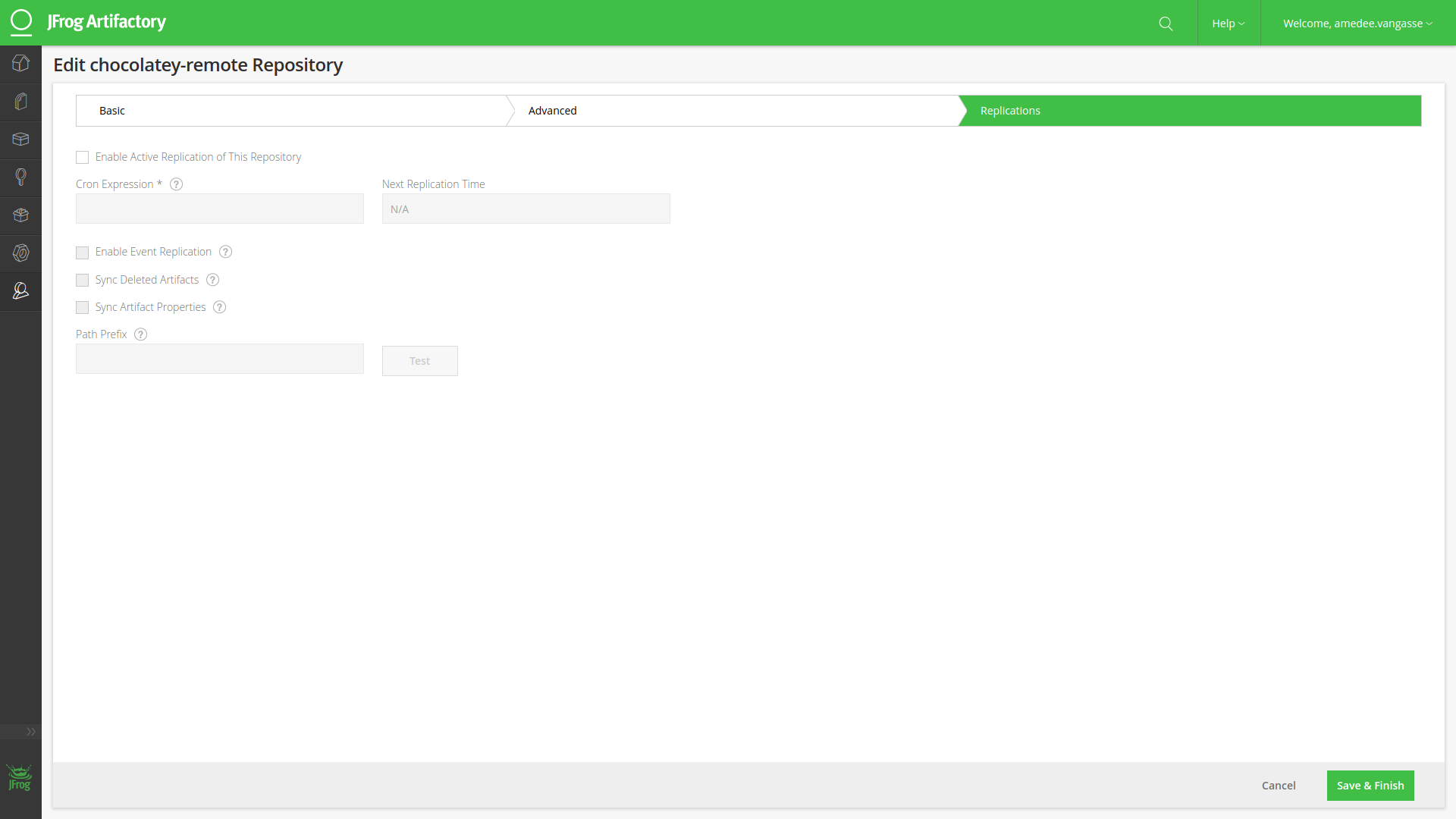Focus the Cron Expression input field
1456x819 pixels.
[220, 209]
